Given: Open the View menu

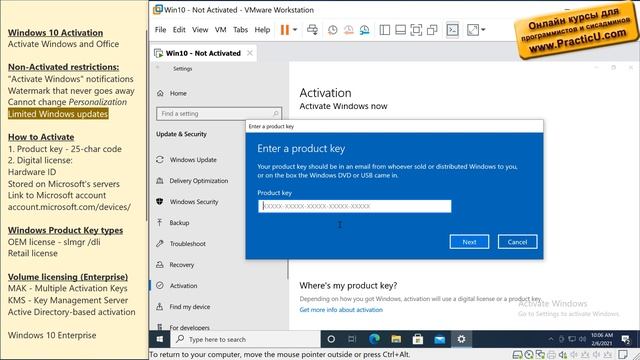Looking at the screenshot, I should (200, 30).
